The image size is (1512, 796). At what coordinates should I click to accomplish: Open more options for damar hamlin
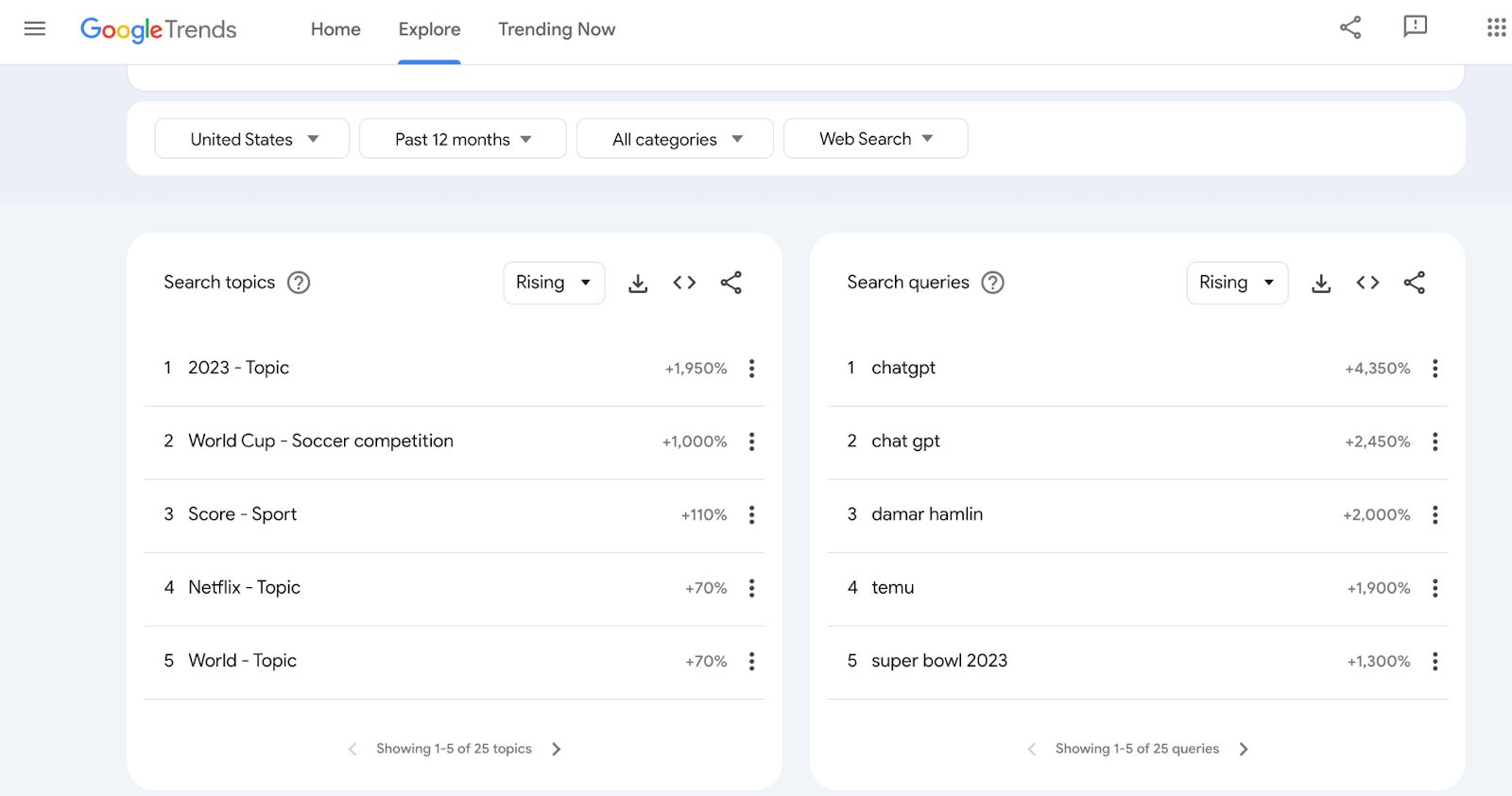tap(1435, 515)
